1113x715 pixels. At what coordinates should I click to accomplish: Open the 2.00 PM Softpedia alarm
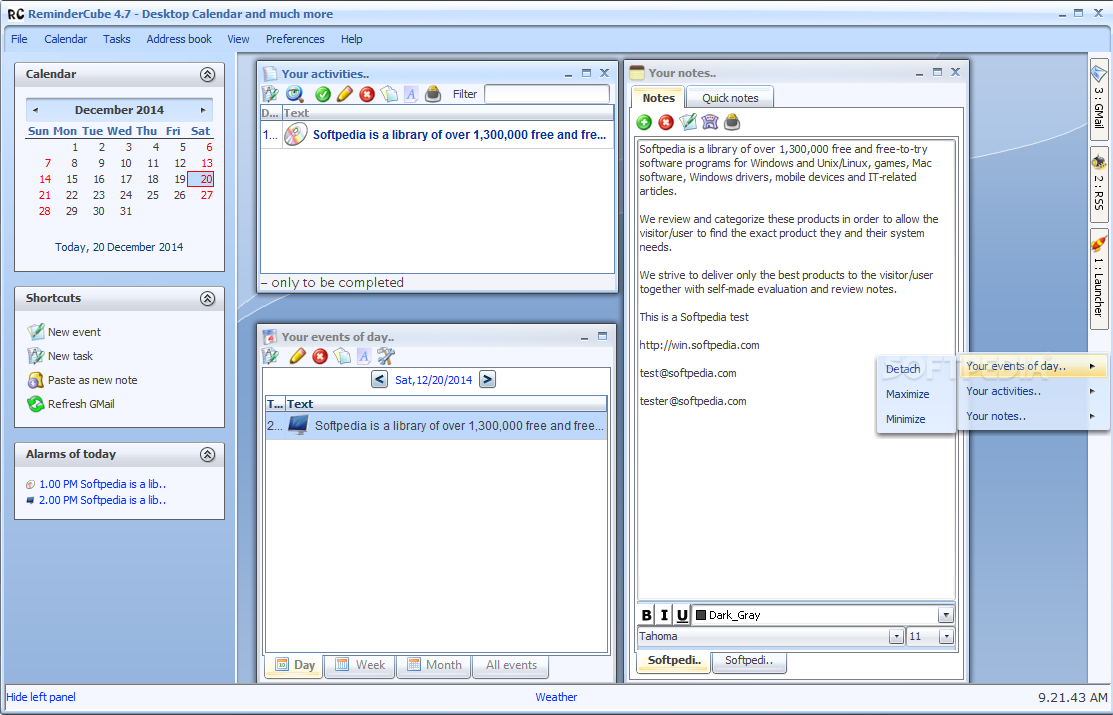tap(102, 501)
